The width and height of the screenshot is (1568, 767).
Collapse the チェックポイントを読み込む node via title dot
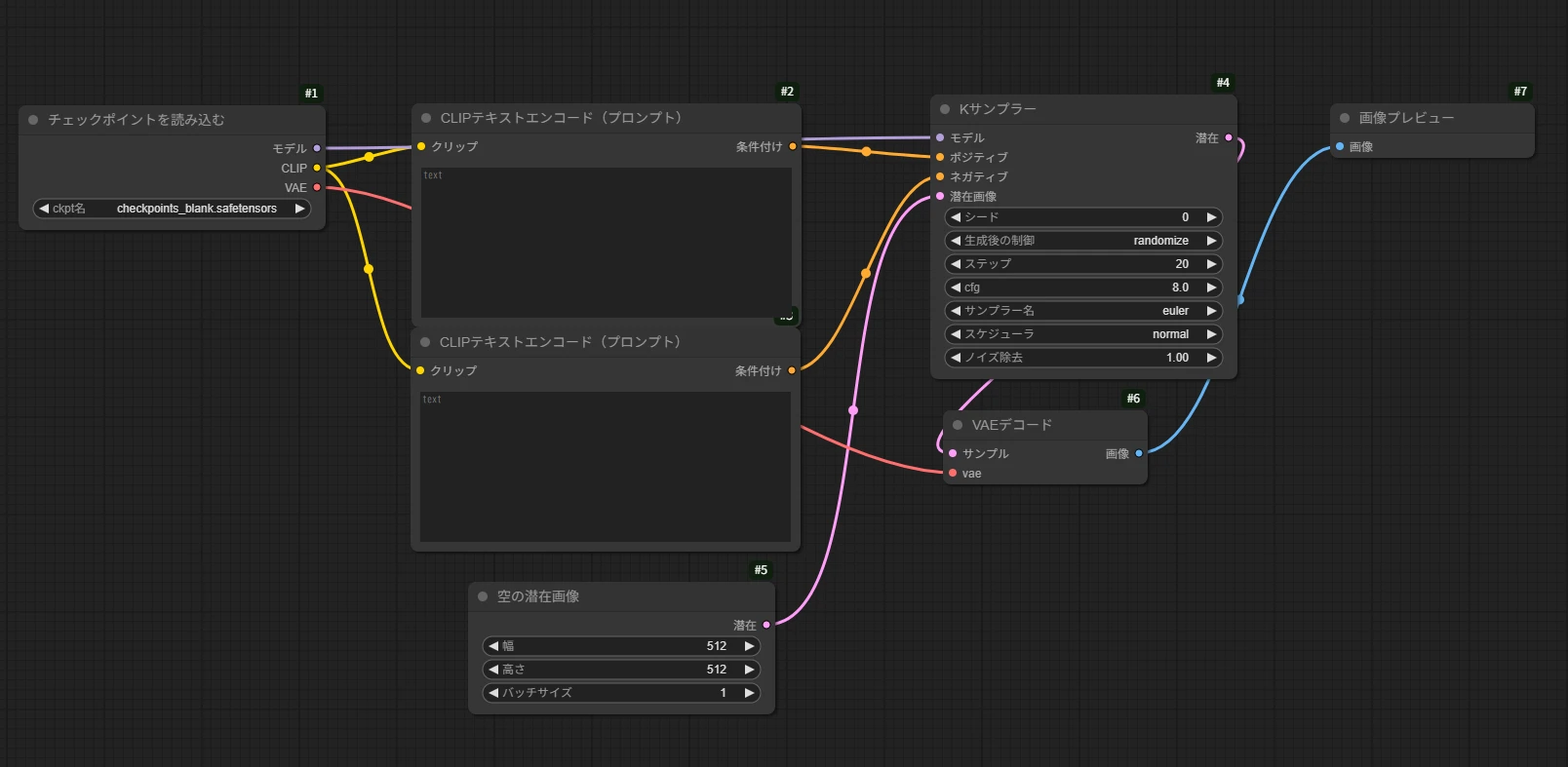point(33,120)
